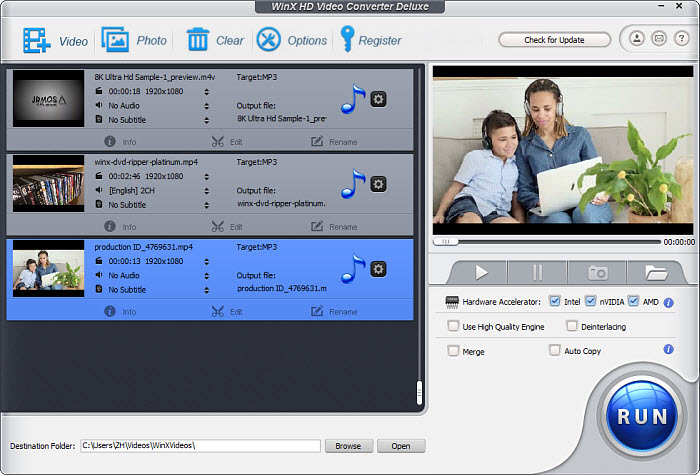The width and height of the screenshot is (700, 475).
Task: Edit winx-dvd-ripper-platinum.mp4 with scissors
Action: pos(227,226)
